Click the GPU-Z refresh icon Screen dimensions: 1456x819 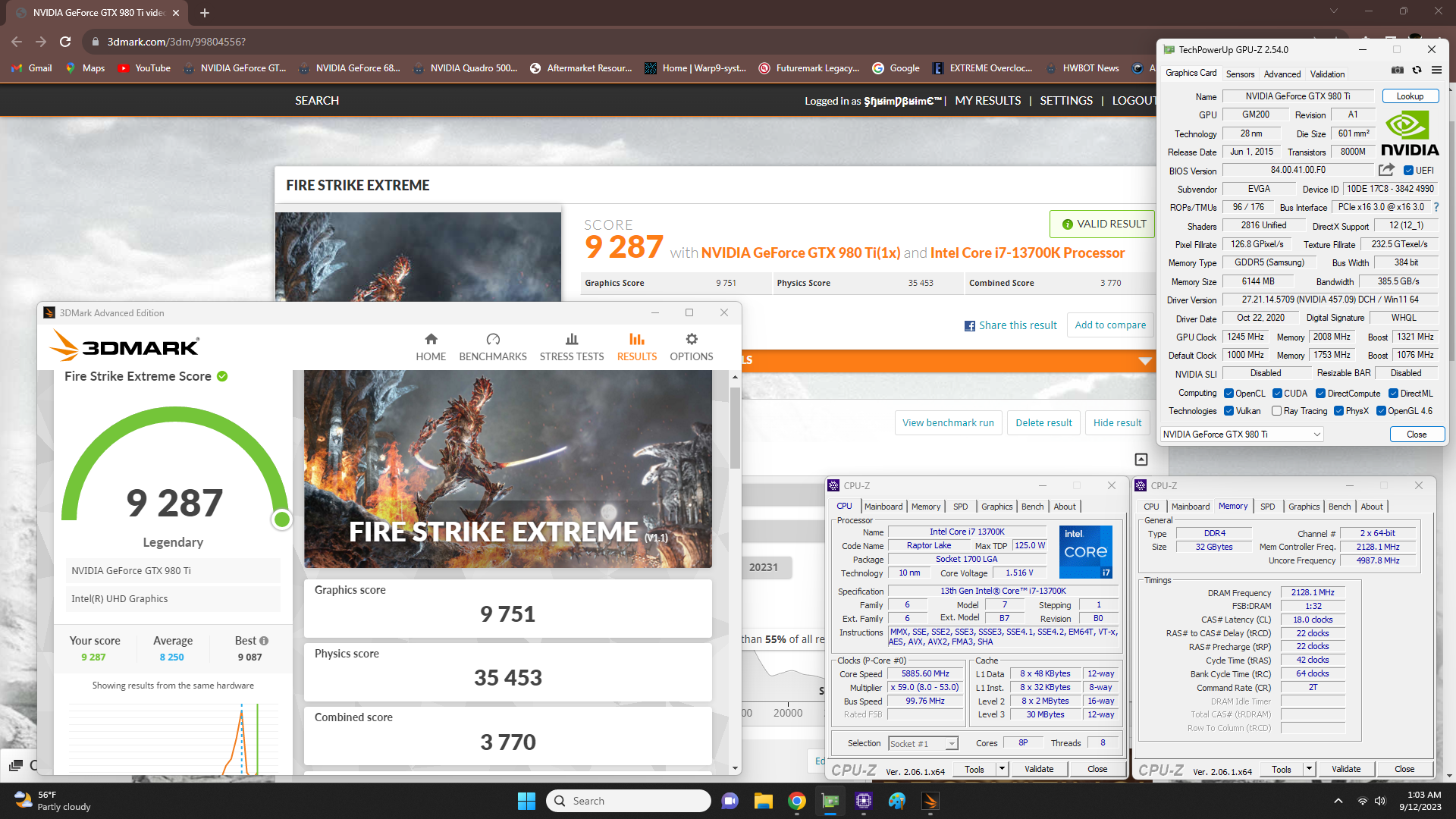(1417, 70)
